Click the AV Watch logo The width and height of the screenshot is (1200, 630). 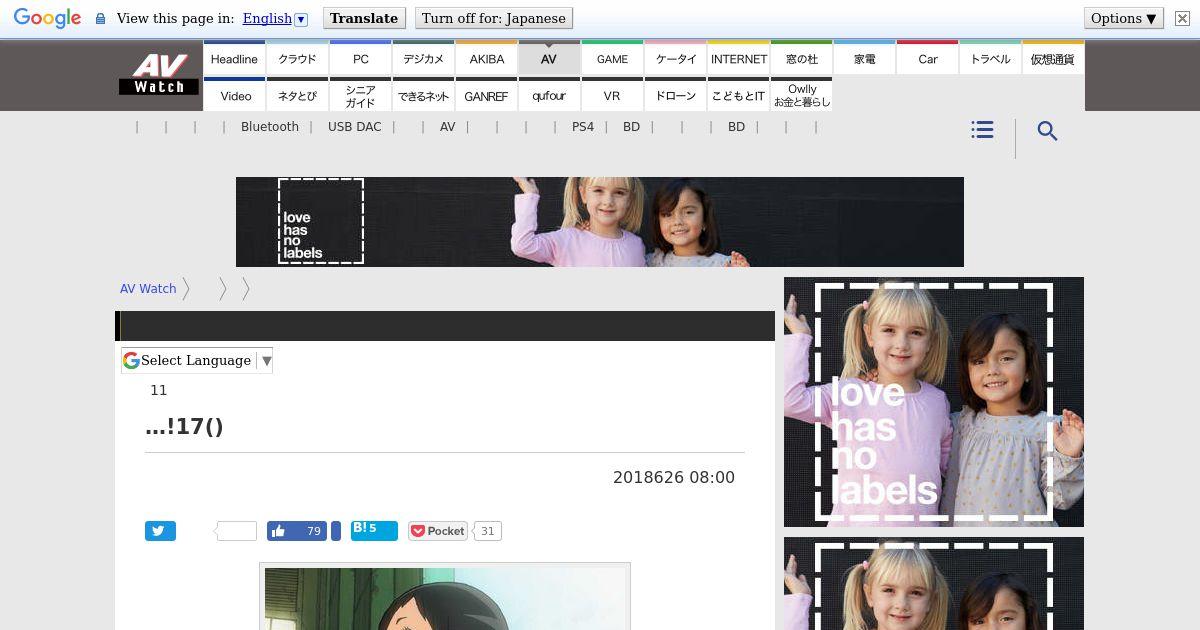tap(159, 74)
